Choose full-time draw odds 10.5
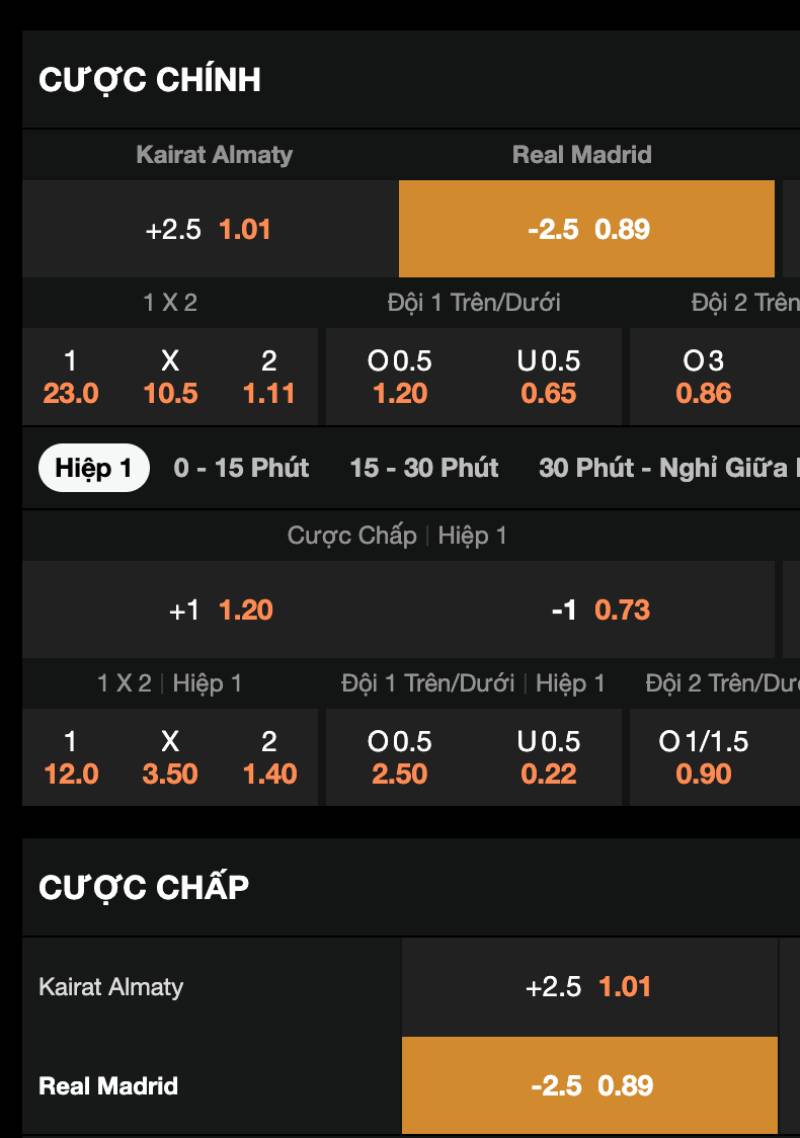 pos(170,377)
